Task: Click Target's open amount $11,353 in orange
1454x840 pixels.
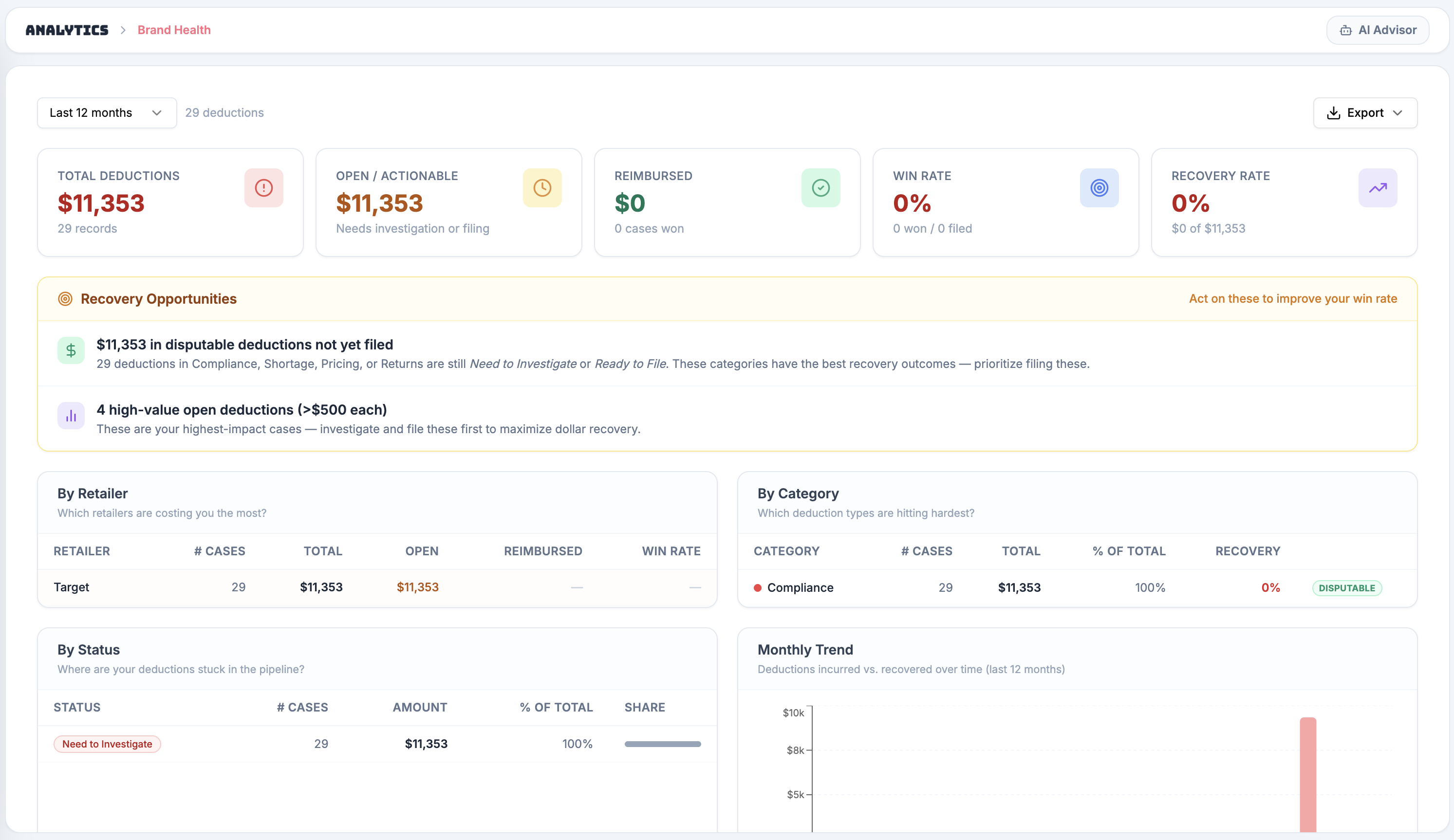Action: [x=418, y=587]
